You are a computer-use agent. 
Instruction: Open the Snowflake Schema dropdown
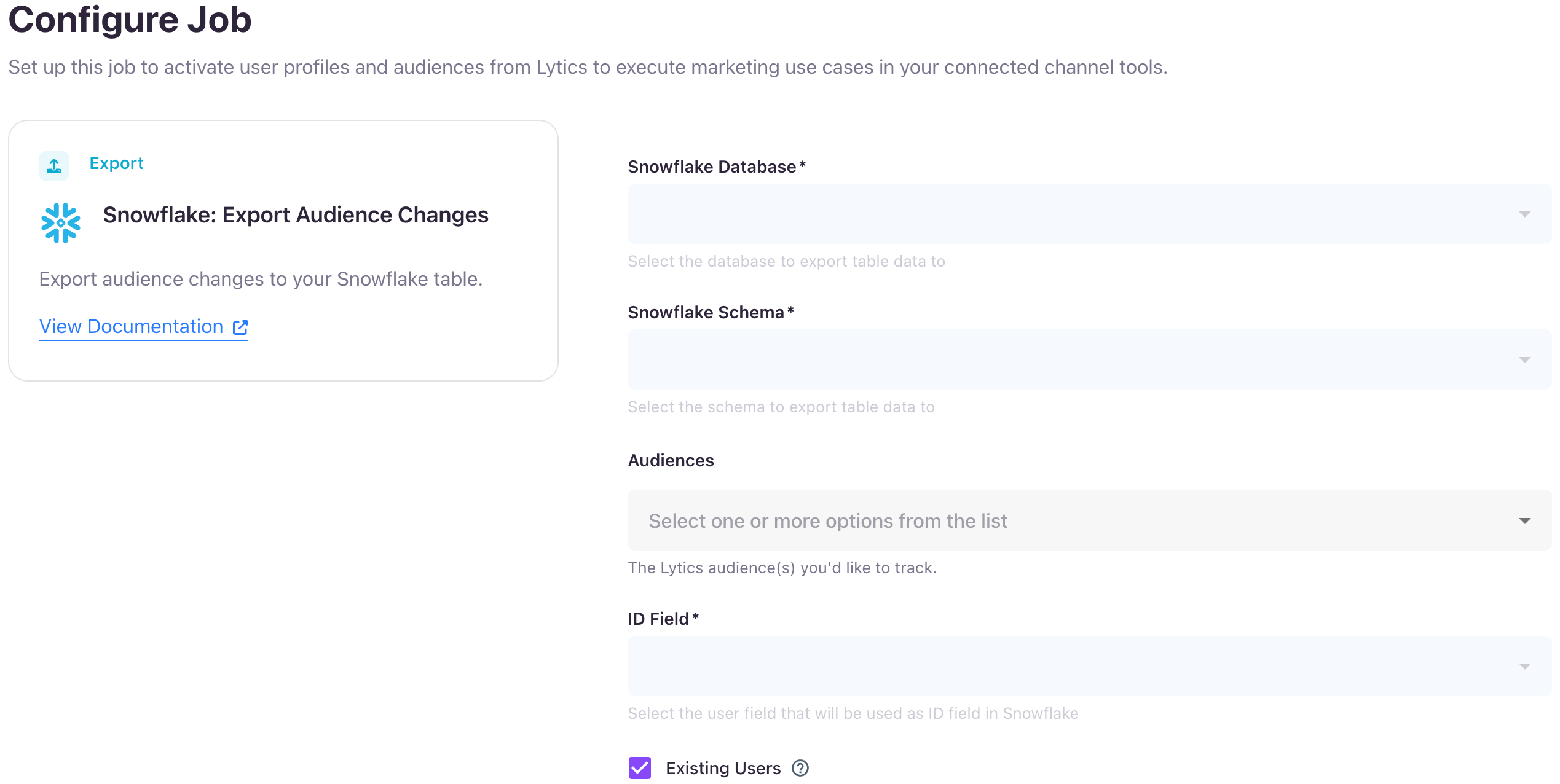1089,359
